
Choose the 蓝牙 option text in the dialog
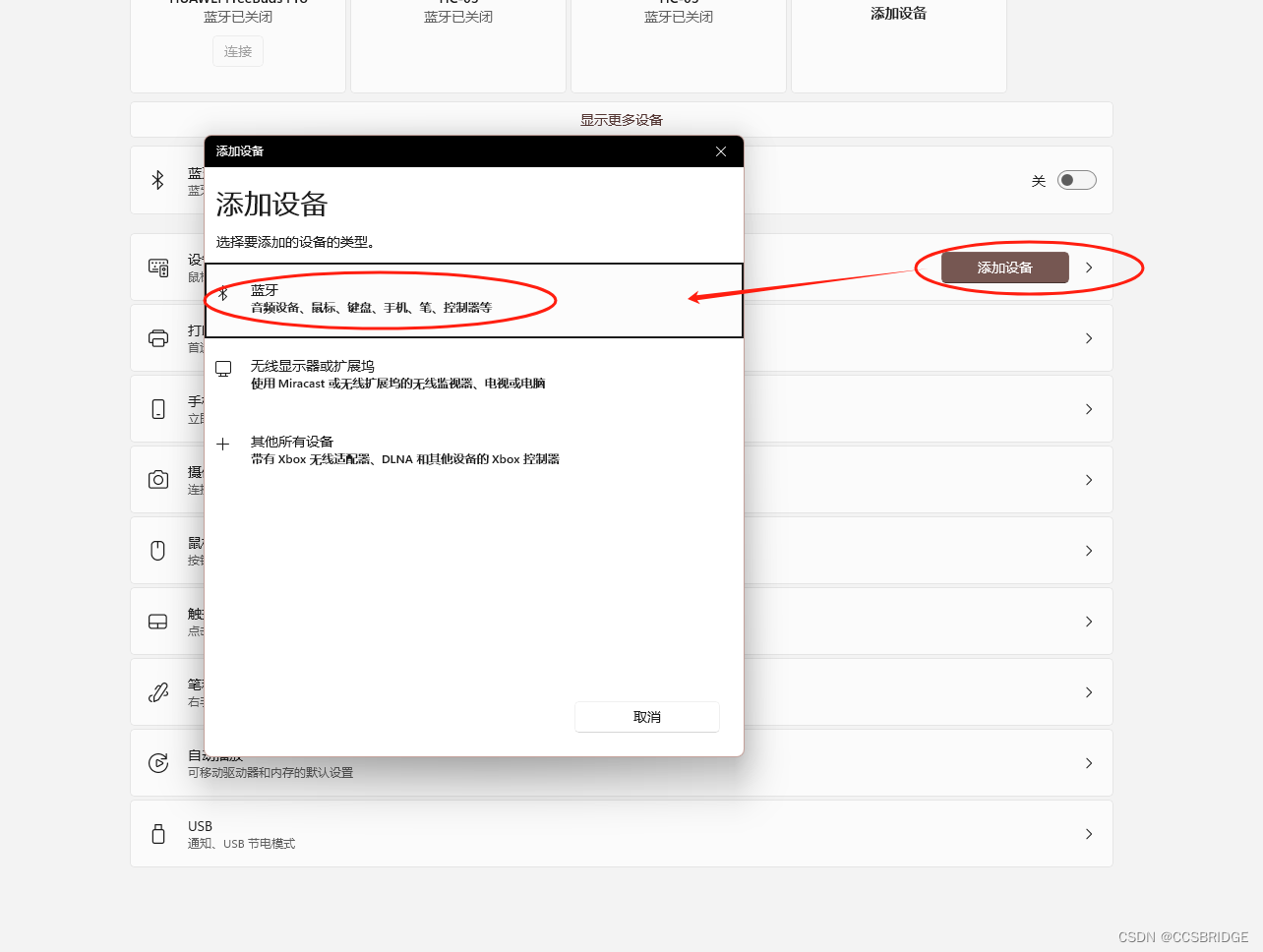pyautogui.click(x=265, y=290)
